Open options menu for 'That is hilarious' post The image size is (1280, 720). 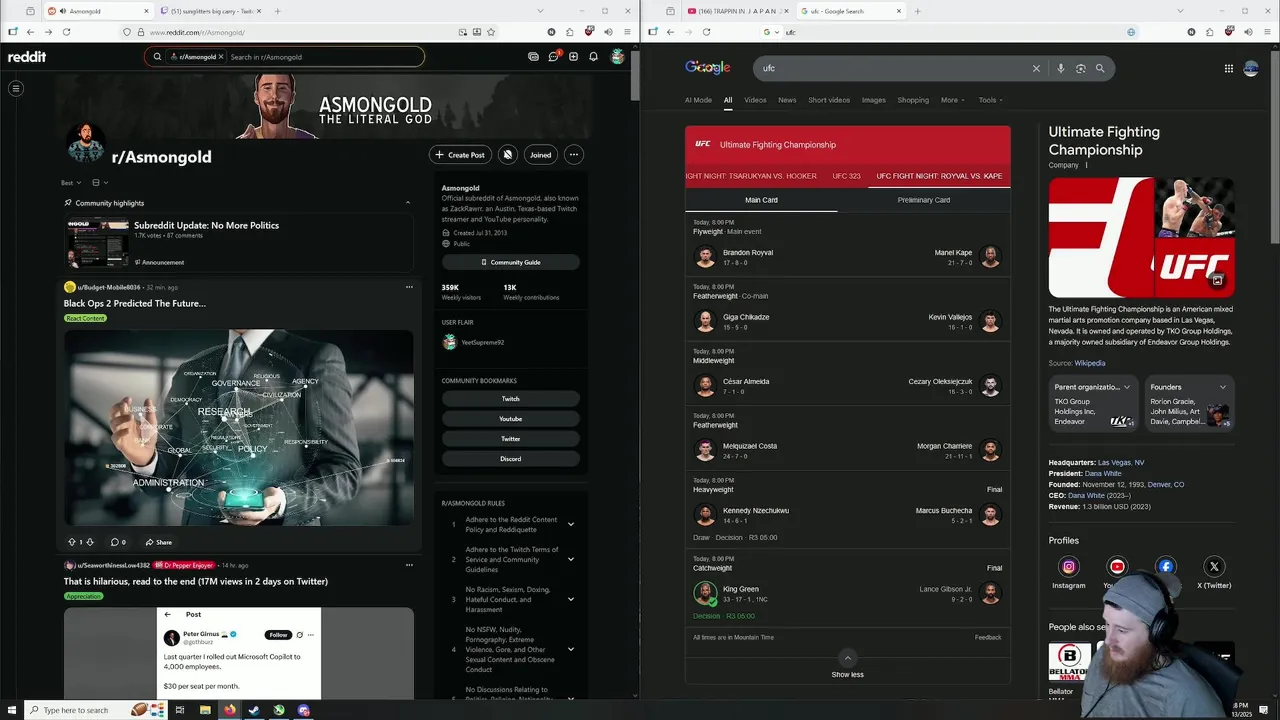pyautogui.click(x=409, y=565)
